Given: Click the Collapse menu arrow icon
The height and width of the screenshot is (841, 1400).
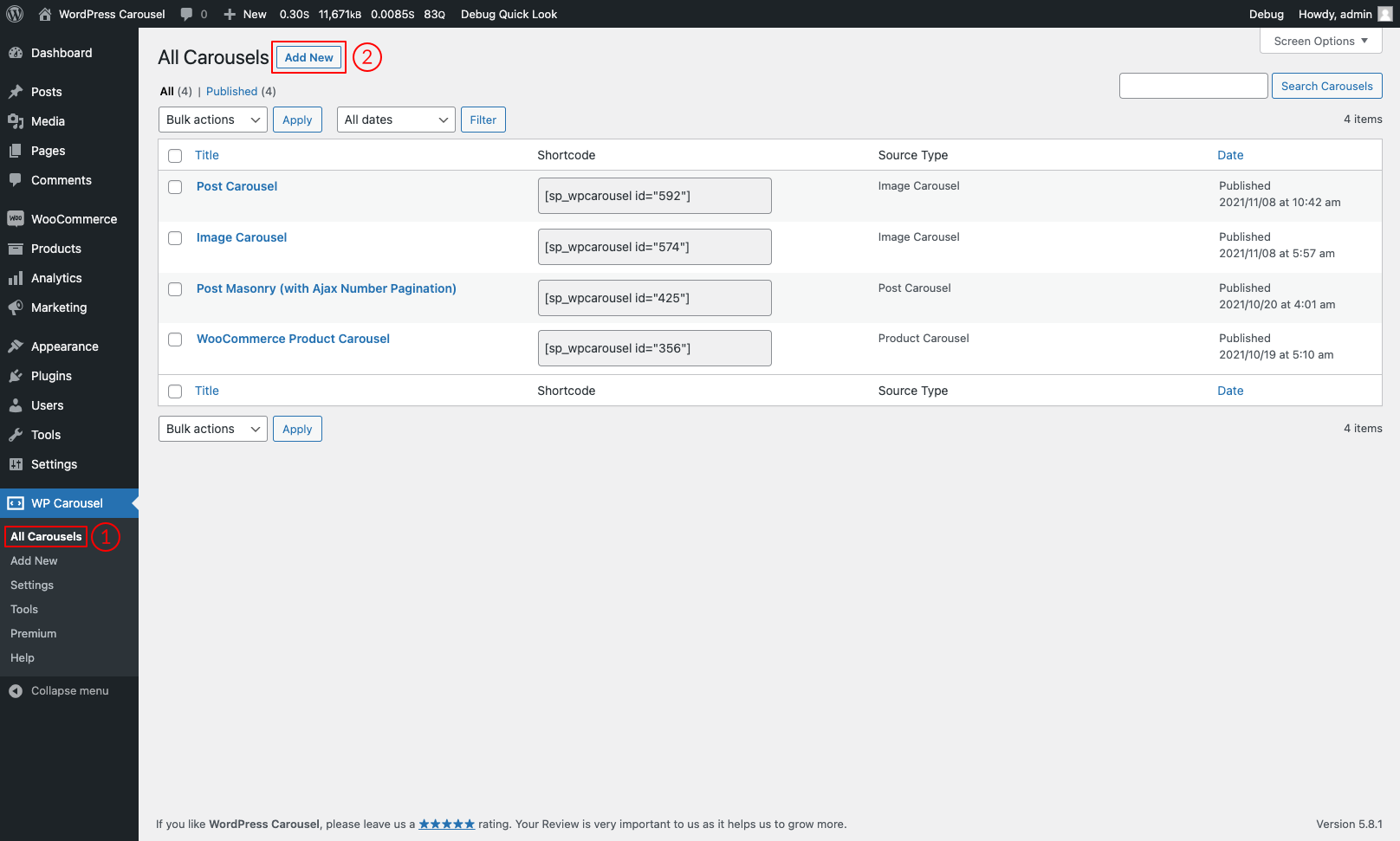Looking at the screenshot, I should (16, 691).
